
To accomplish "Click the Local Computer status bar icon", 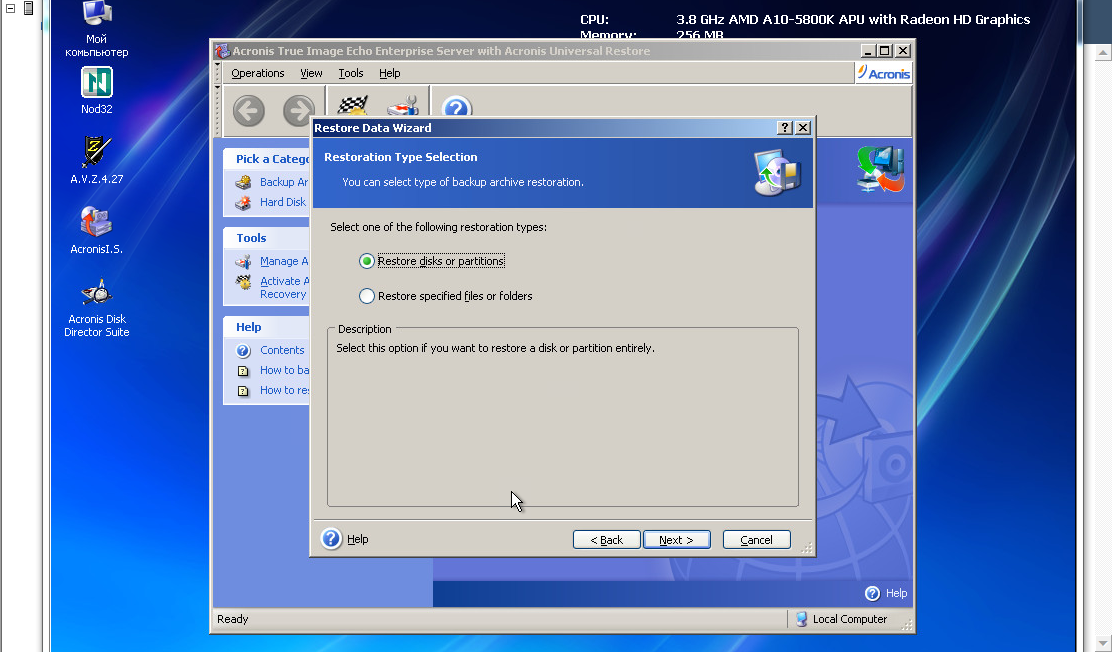I will coord(801,619).
